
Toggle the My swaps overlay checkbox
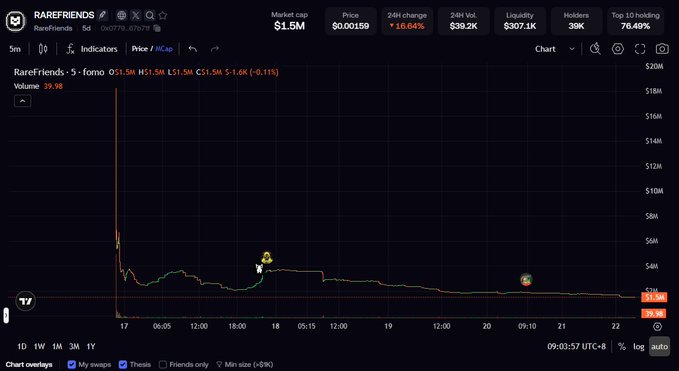(72, 365)
